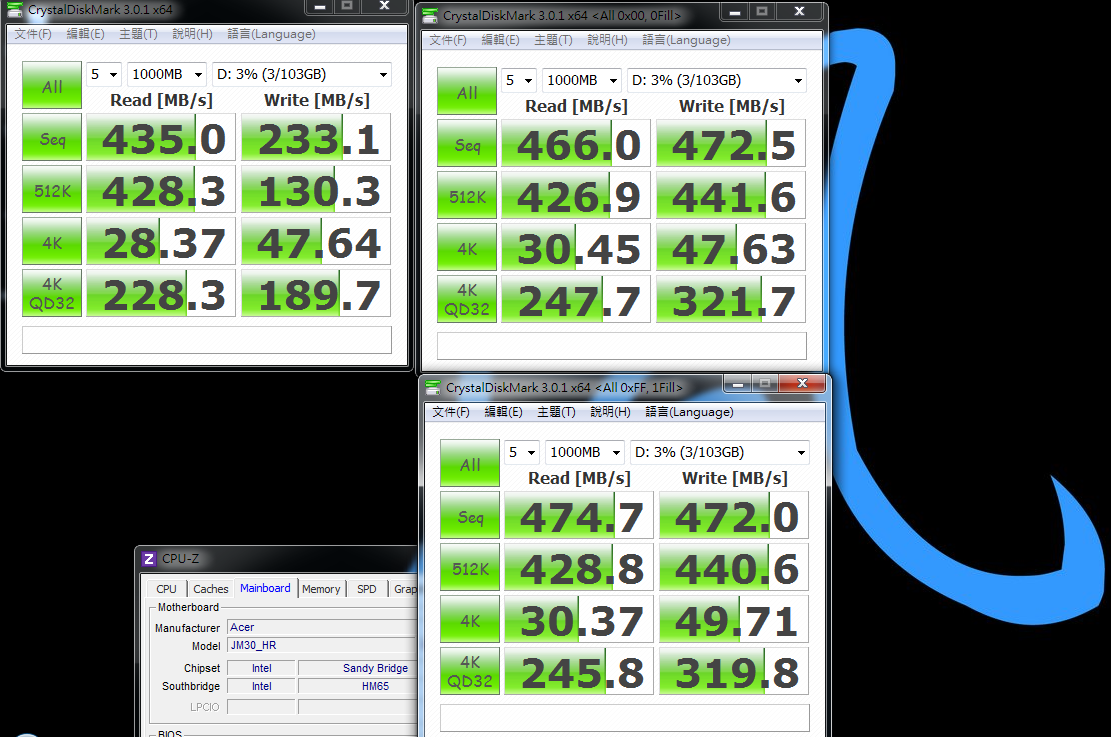
Task: Switch to SPD tab in CPU-Z
Action: point(367,589)
